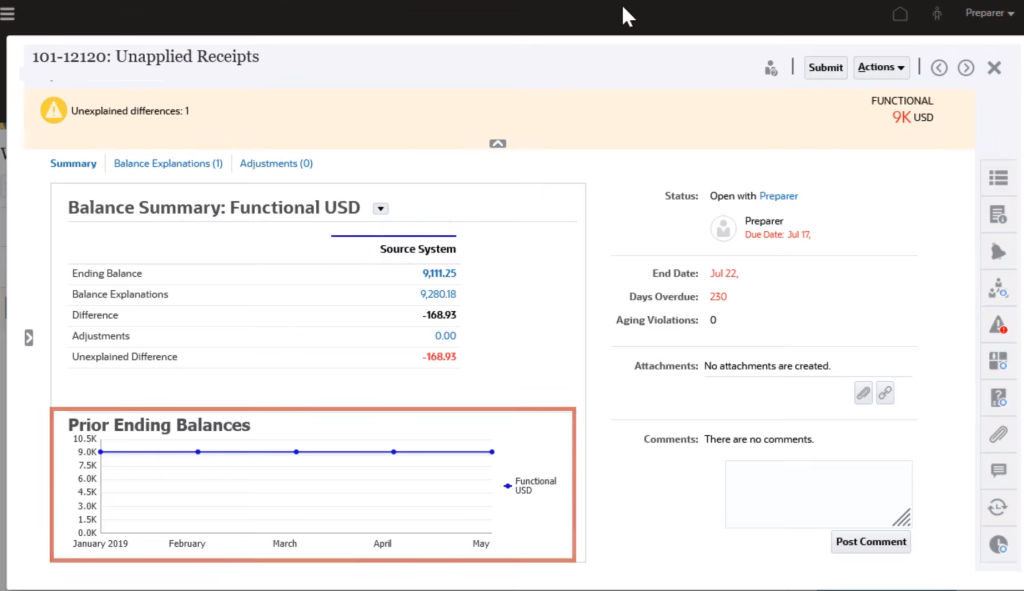Collapse the unexplained differences banner
Viewport: 1024px width, 591px height.
[x=498, y=143]
